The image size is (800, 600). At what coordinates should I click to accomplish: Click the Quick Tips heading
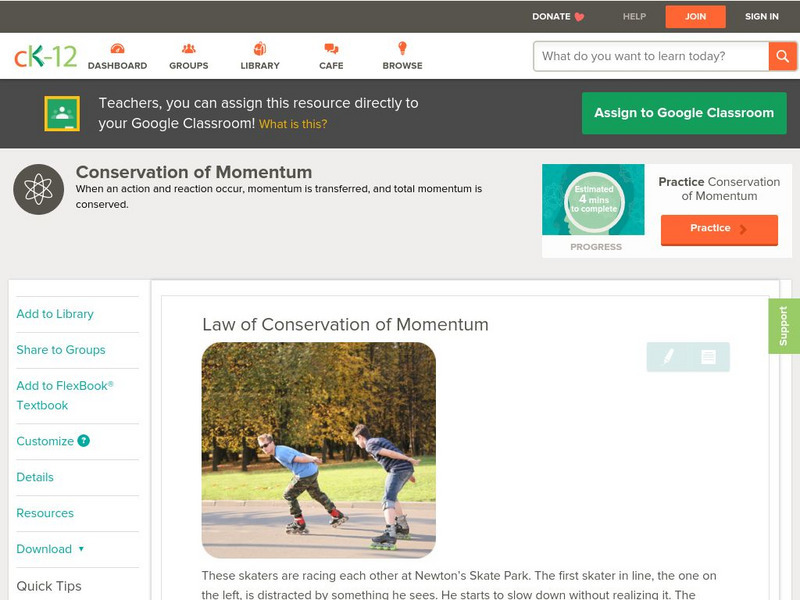coord(49,586)
